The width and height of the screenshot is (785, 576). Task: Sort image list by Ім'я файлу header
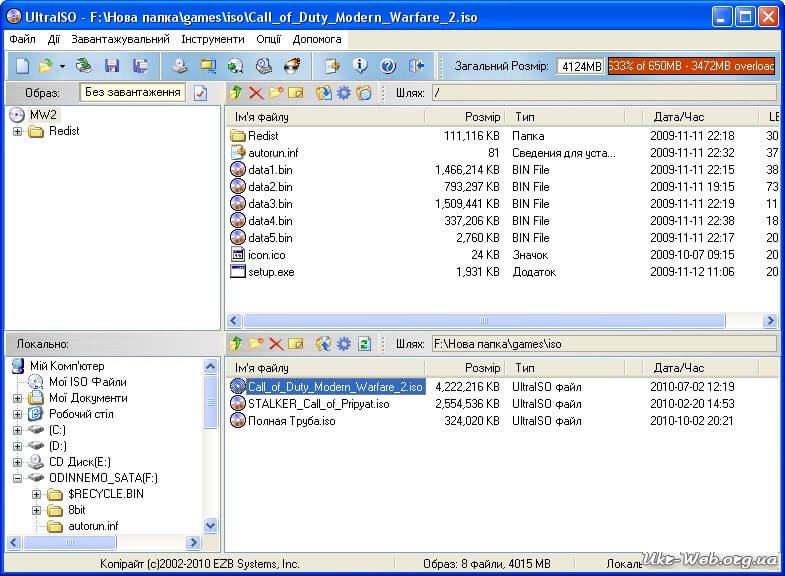(x=325, y=117)
